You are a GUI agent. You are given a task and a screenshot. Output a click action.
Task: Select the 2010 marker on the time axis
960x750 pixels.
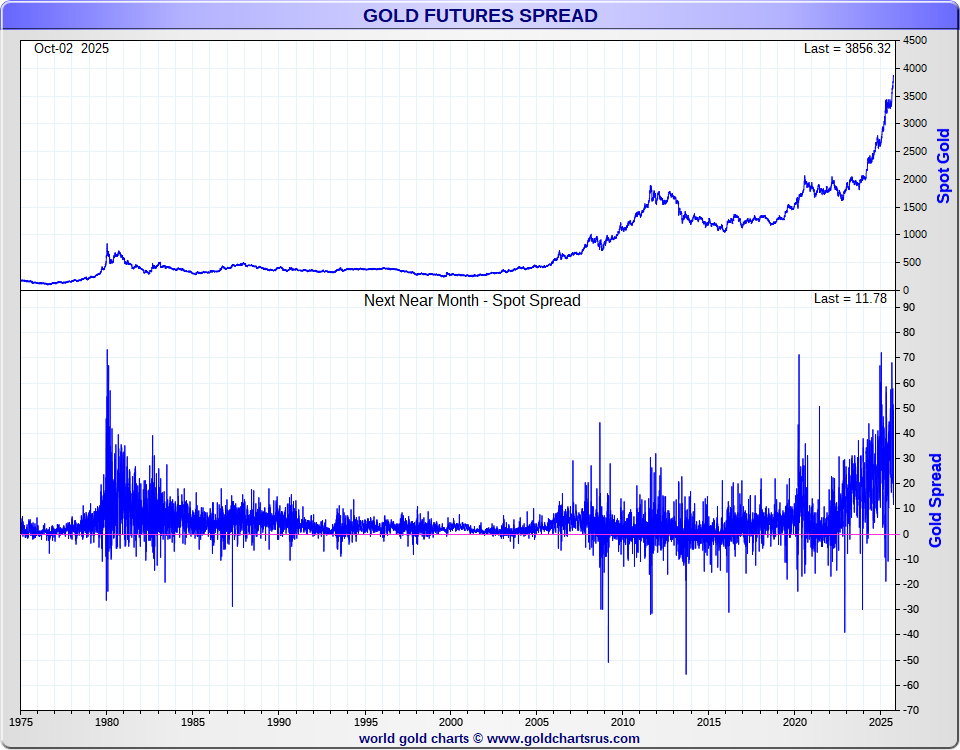pos(623,721)
